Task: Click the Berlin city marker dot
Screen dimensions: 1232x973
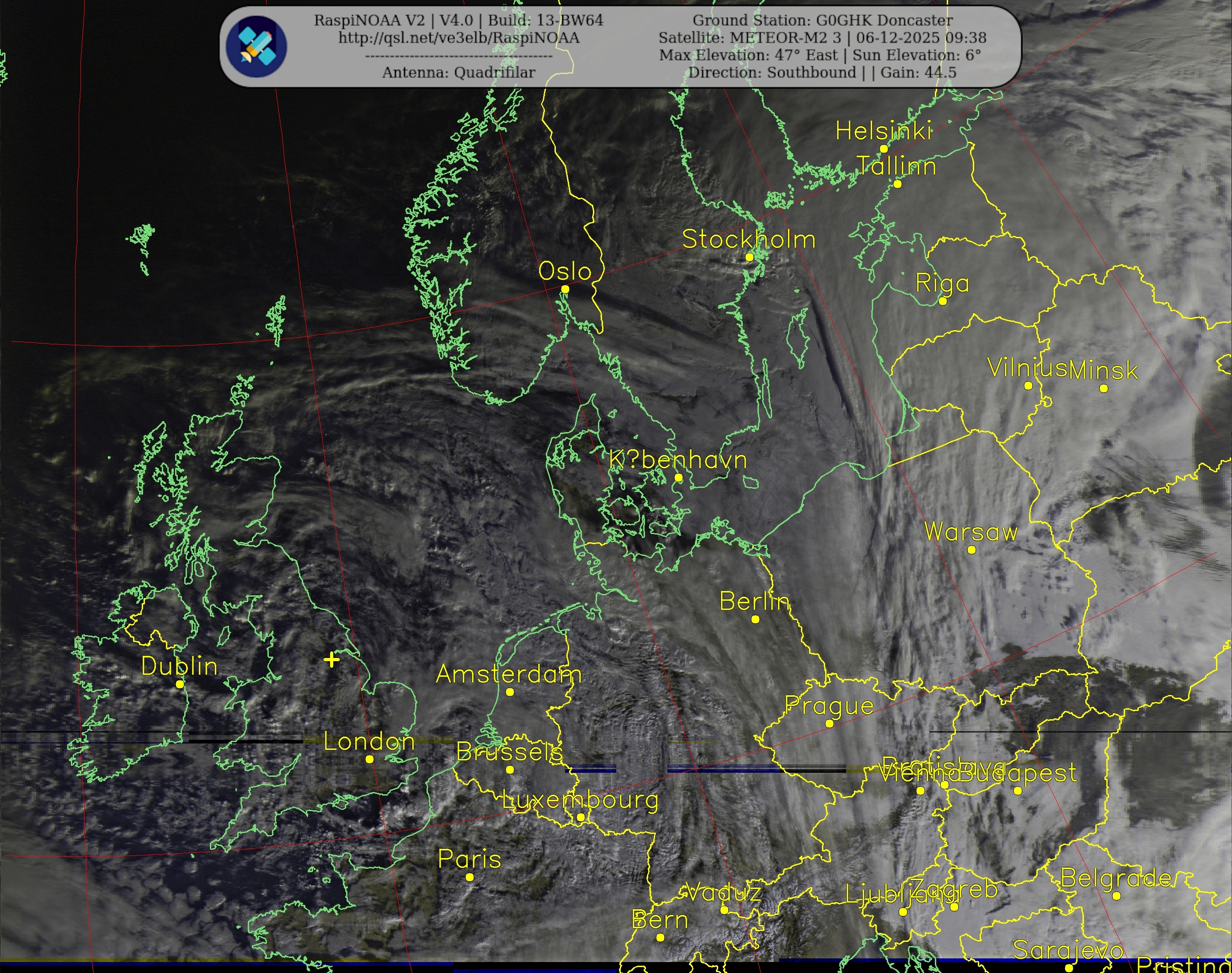Action: (755, 619)
